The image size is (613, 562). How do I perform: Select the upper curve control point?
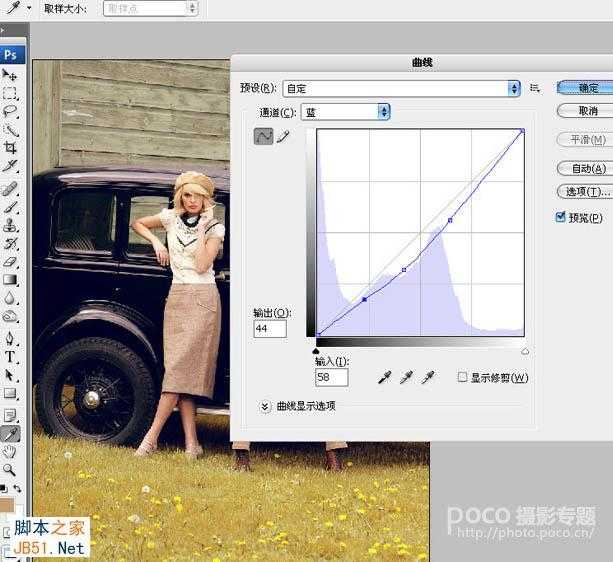pos(450,220)
